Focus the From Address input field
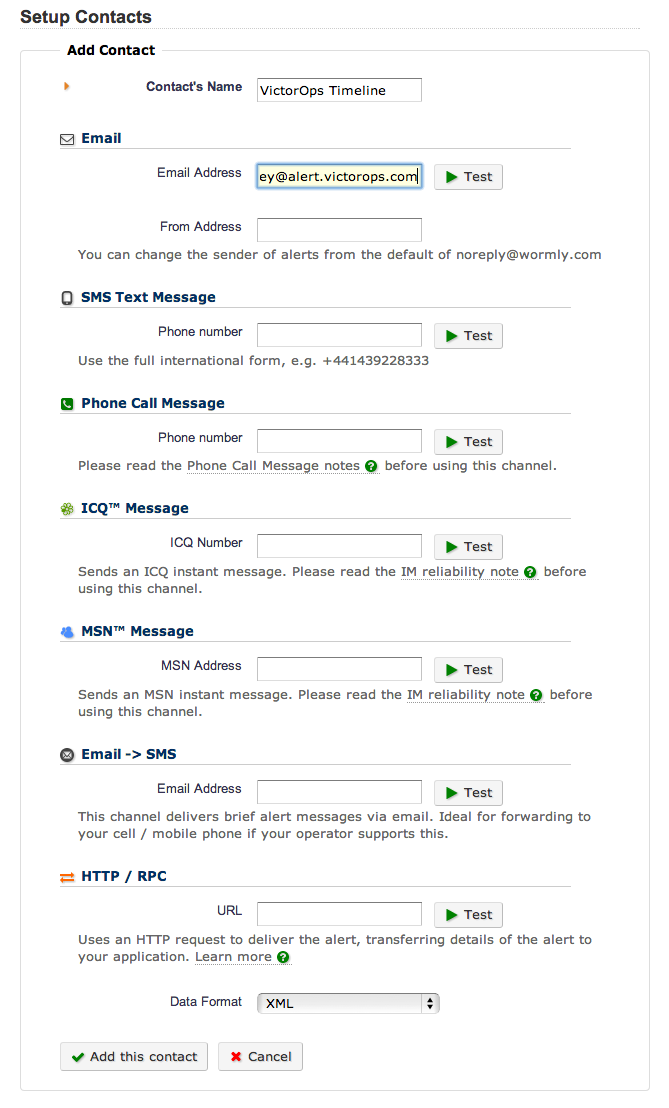The image size is (669, 1108). coord(339,229)
